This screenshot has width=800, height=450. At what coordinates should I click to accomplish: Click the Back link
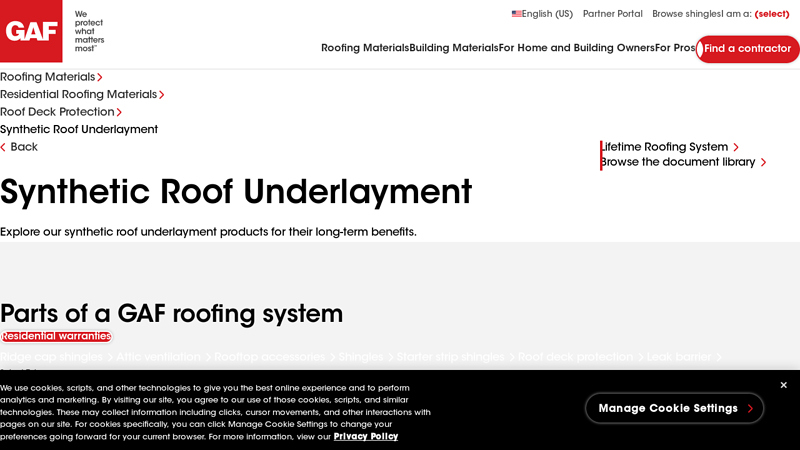[19, 147]
